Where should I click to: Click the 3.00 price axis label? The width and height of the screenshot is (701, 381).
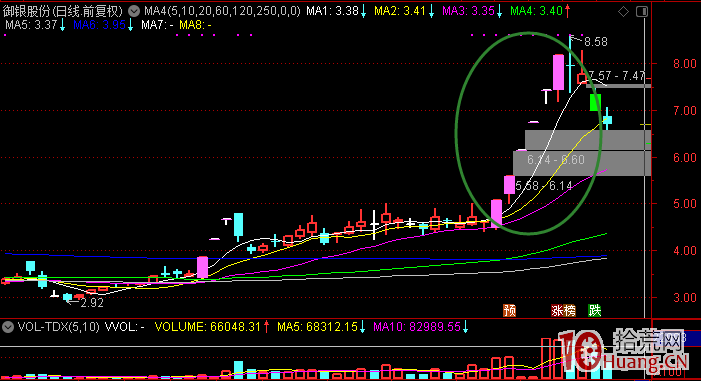[684, 298]
